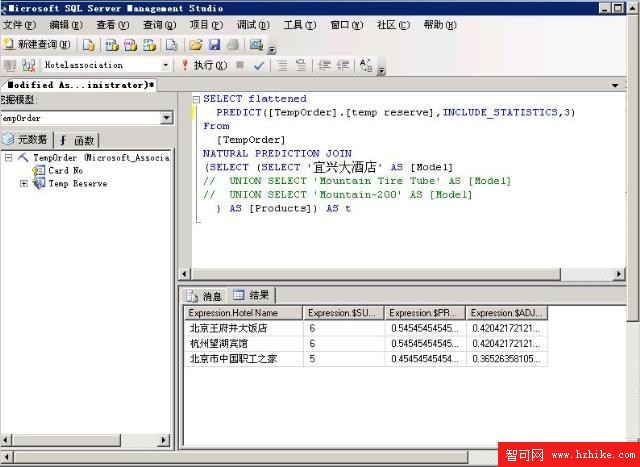Click the metadata pane horizontal scrollbar
640x467 pixels.
click(67, 440)
